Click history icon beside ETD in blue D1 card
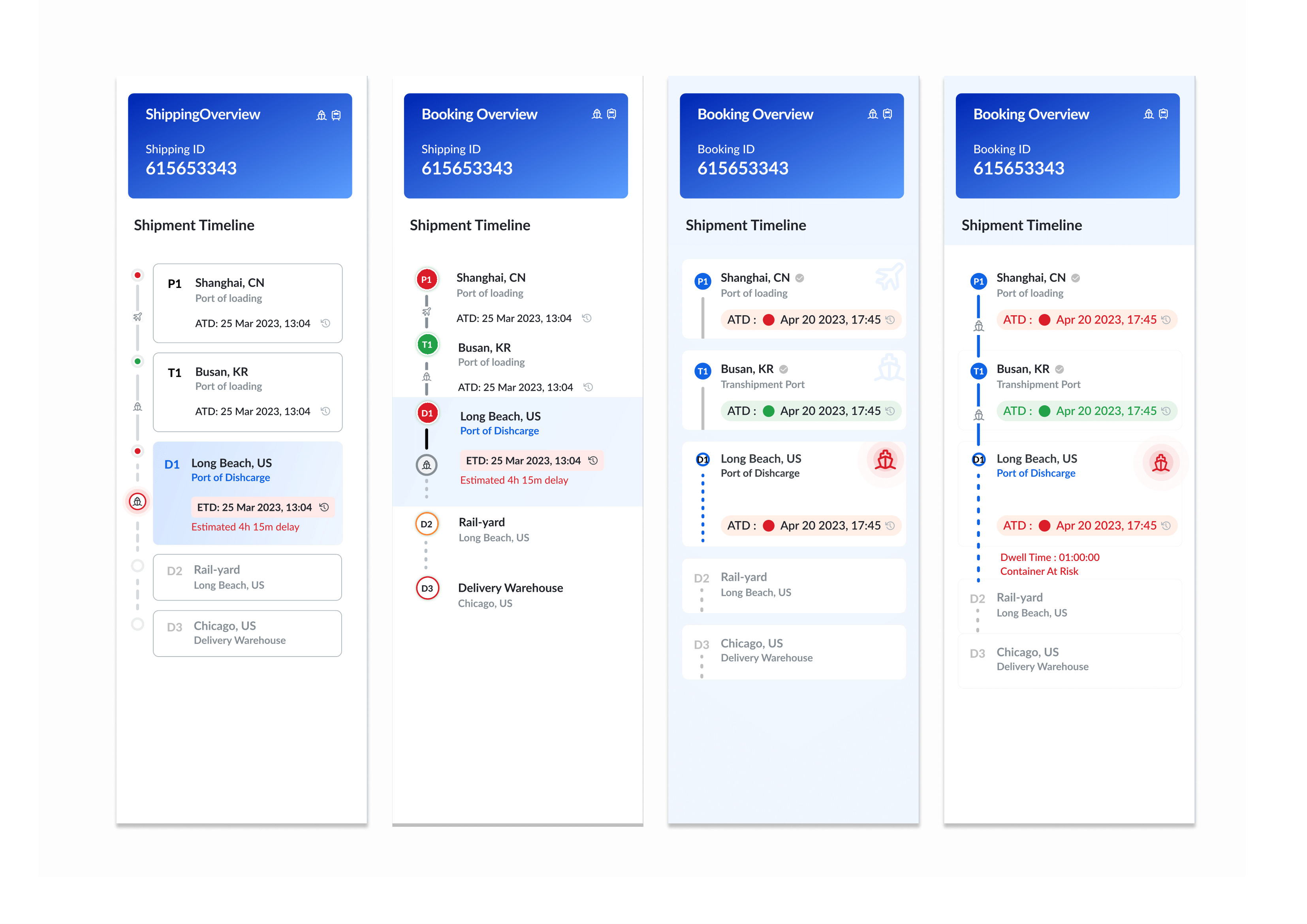Screen dimensions: 1307x924 pos(324,507)
